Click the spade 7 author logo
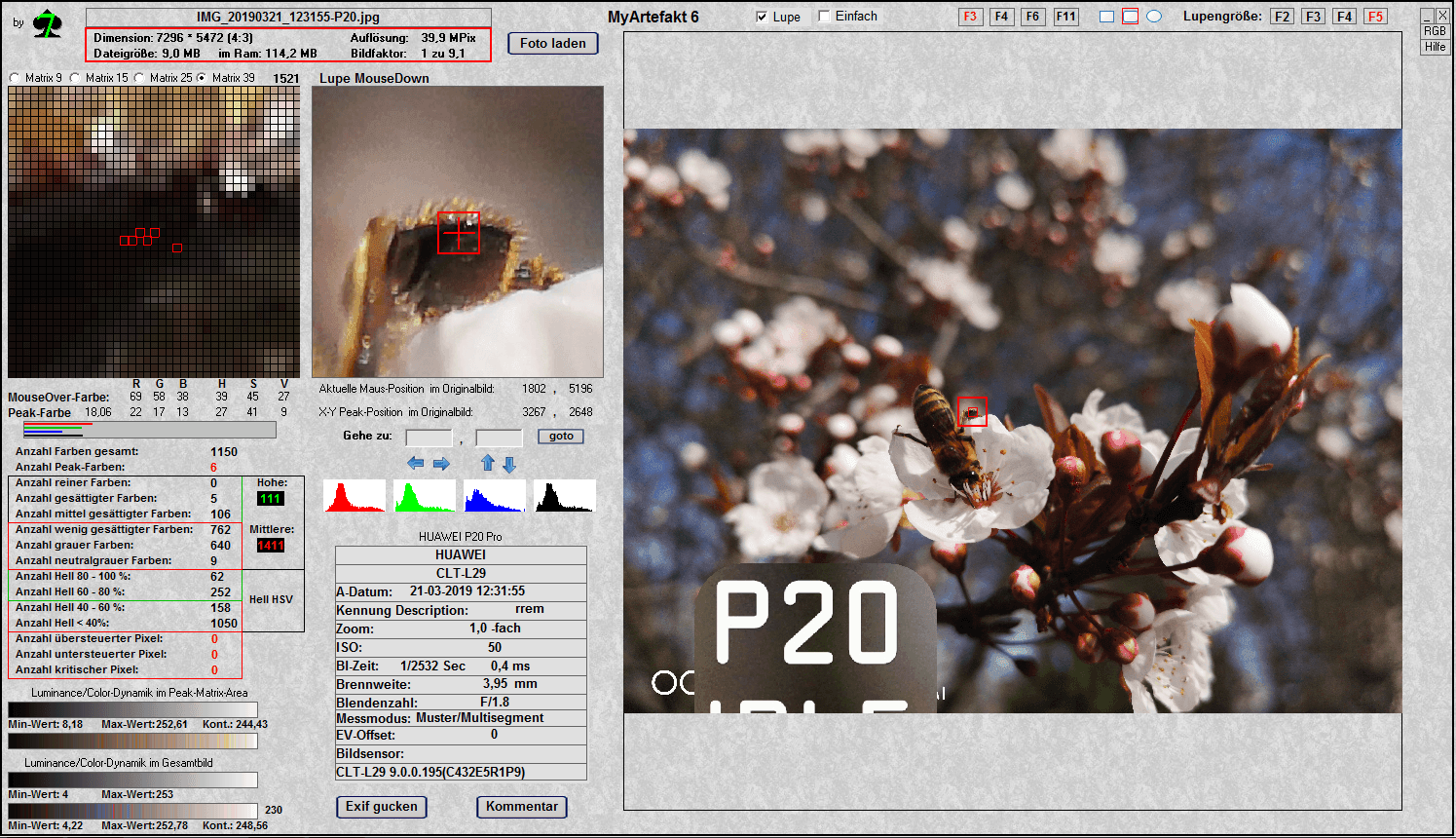Screen dimensions: 1456x838 pyautogui.click(x=46, y=24)
